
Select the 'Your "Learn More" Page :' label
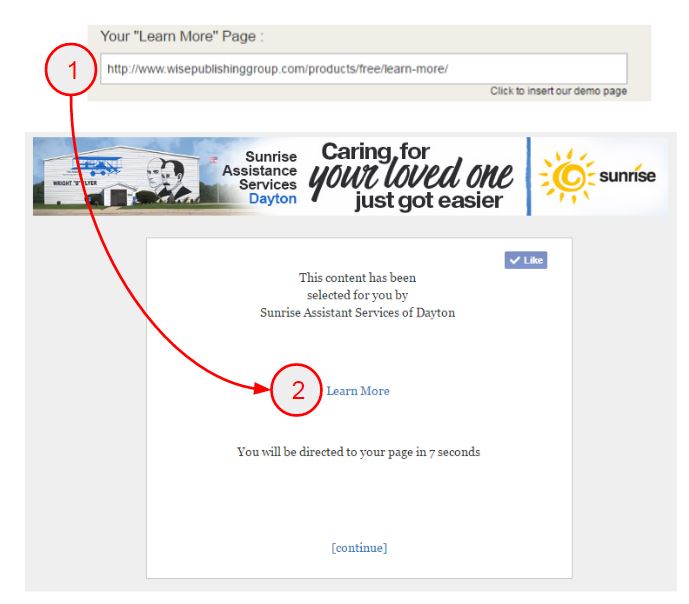182,36
